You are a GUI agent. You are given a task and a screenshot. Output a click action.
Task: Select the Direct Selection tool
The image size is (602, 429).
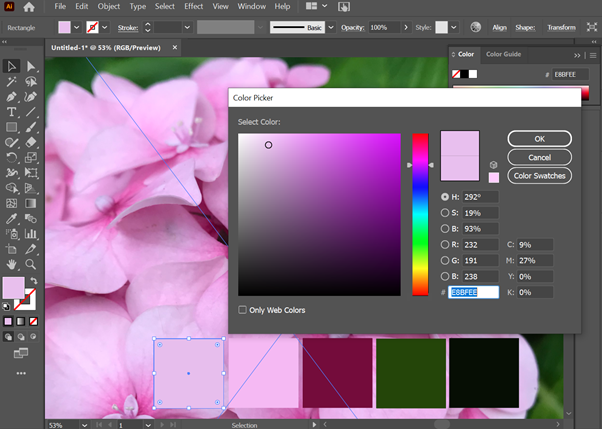[x=31, y=66]
